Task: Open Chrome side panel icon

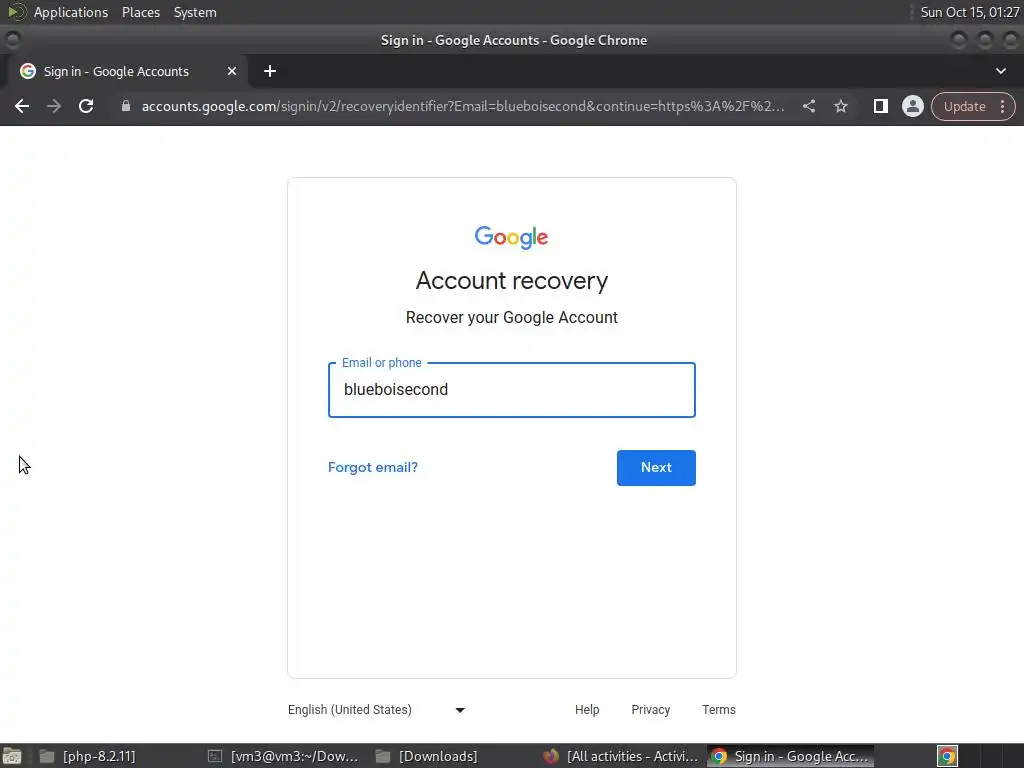Action: coord(880,106)
